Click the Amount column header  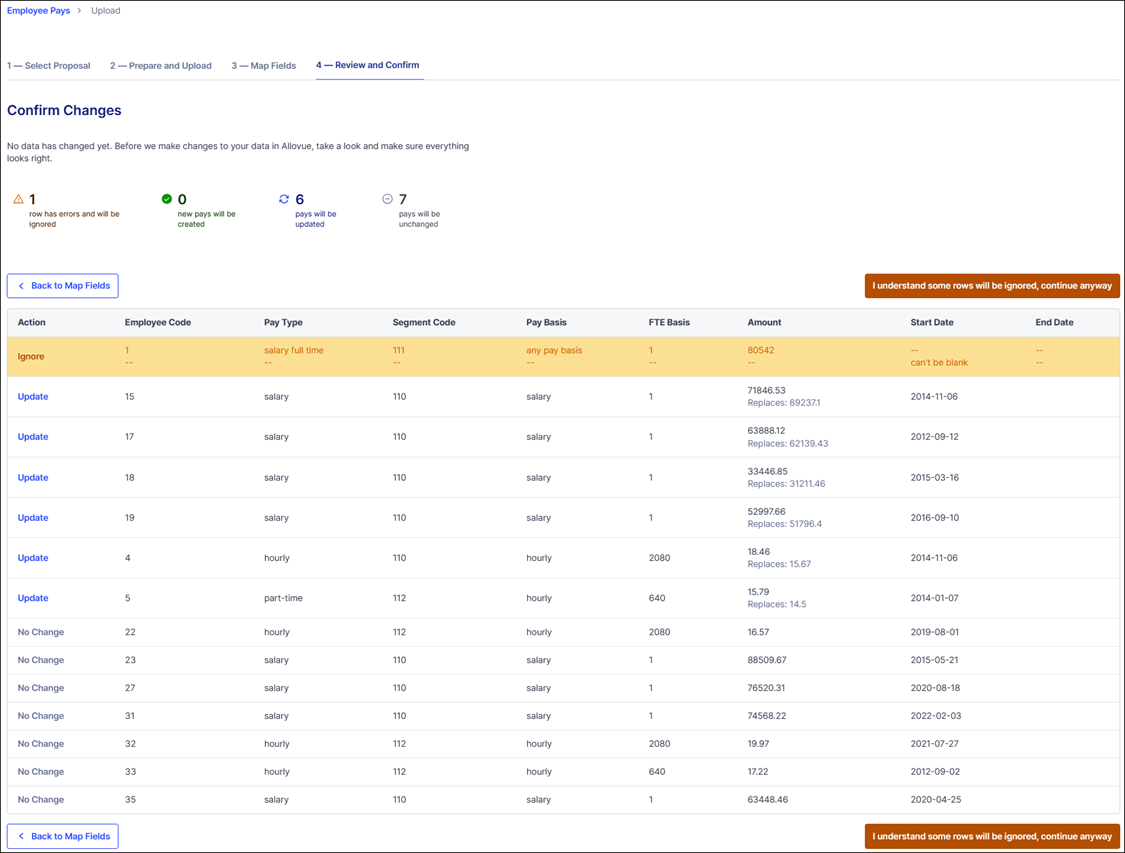coord(764,323)
